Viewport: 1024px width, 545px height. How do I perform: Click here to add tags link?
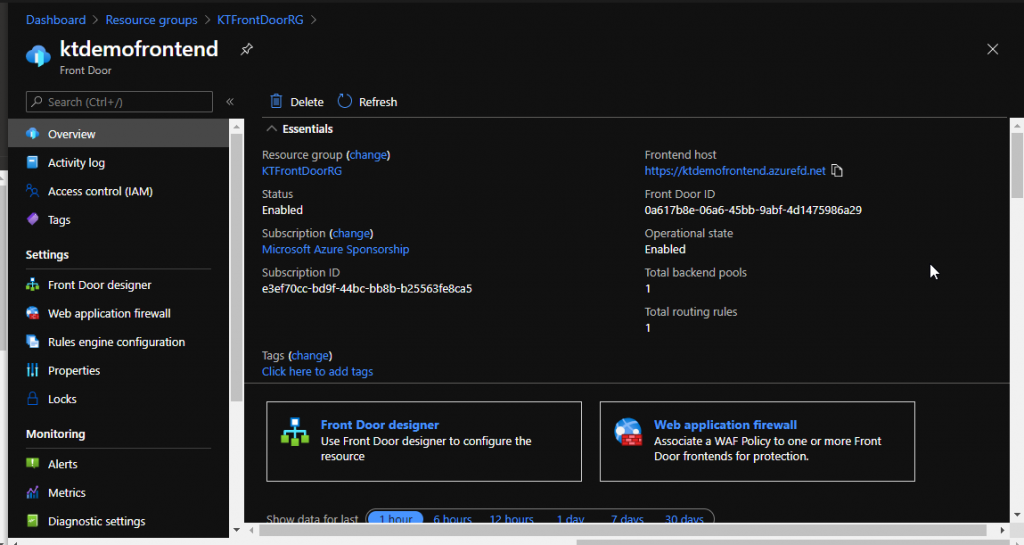click(x=317, y=371)
